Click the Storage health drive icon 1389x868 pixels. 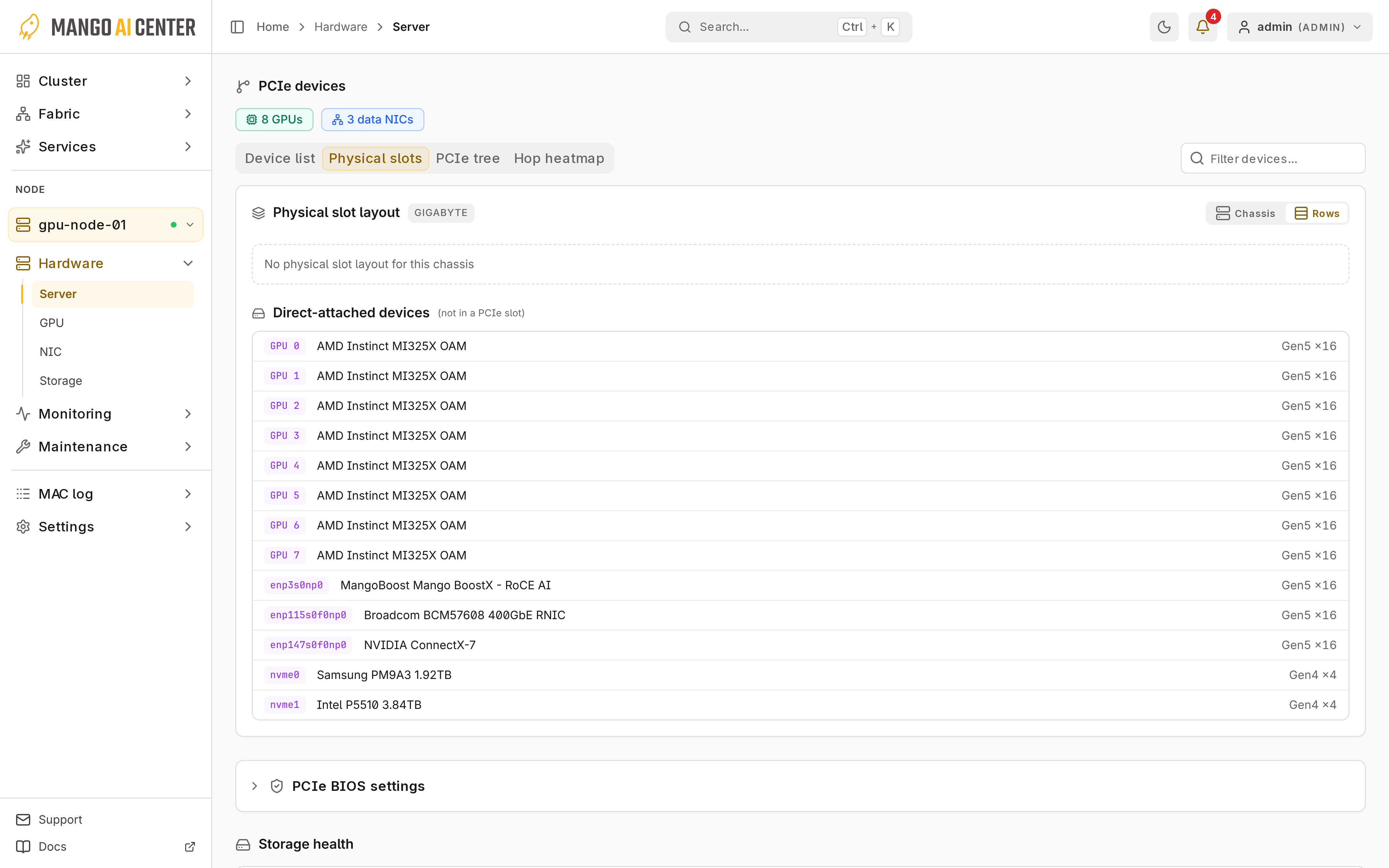point(243,844)
